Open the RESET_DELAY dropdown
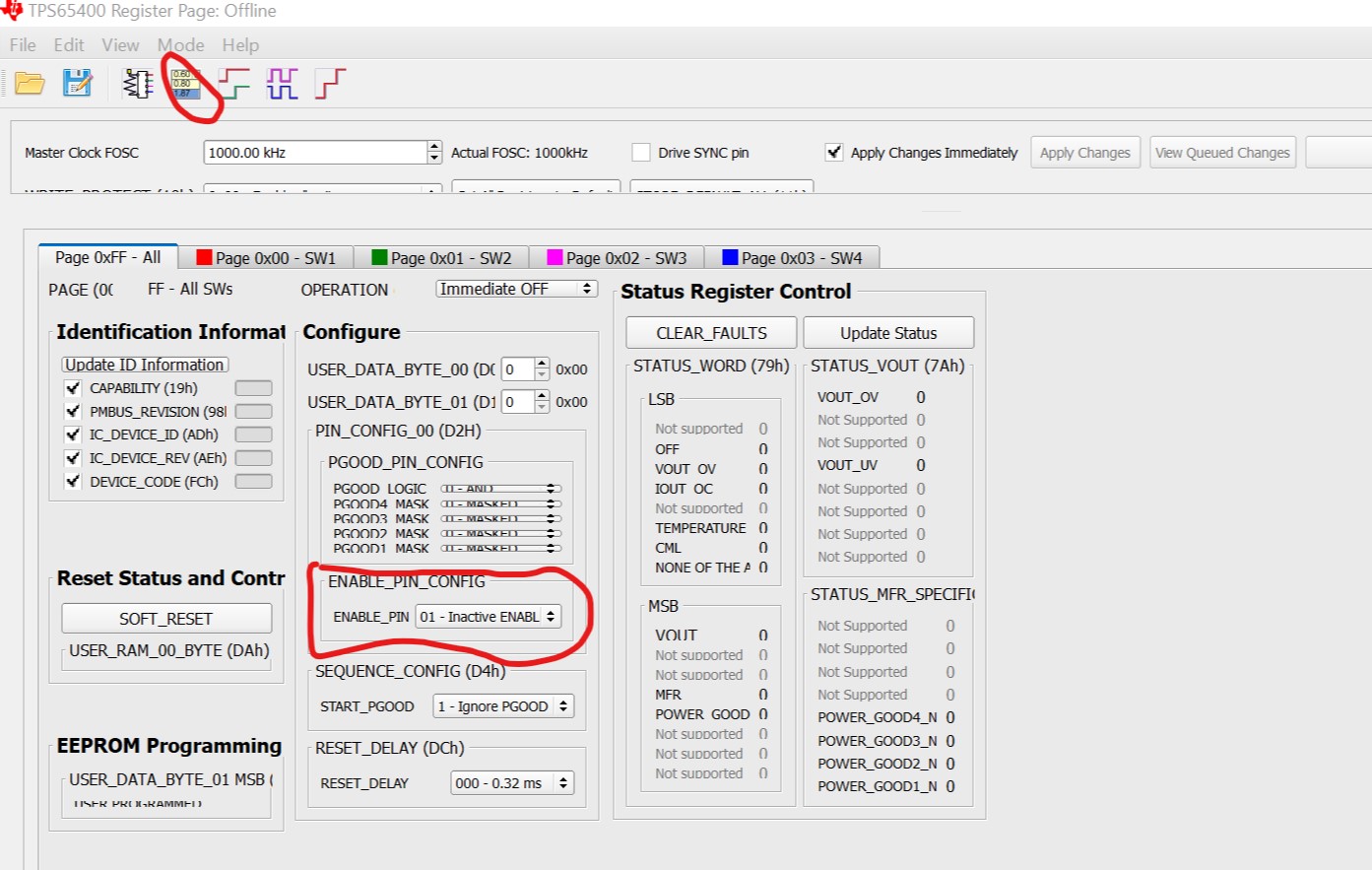The image size is (1372, 870). [512, 783]
